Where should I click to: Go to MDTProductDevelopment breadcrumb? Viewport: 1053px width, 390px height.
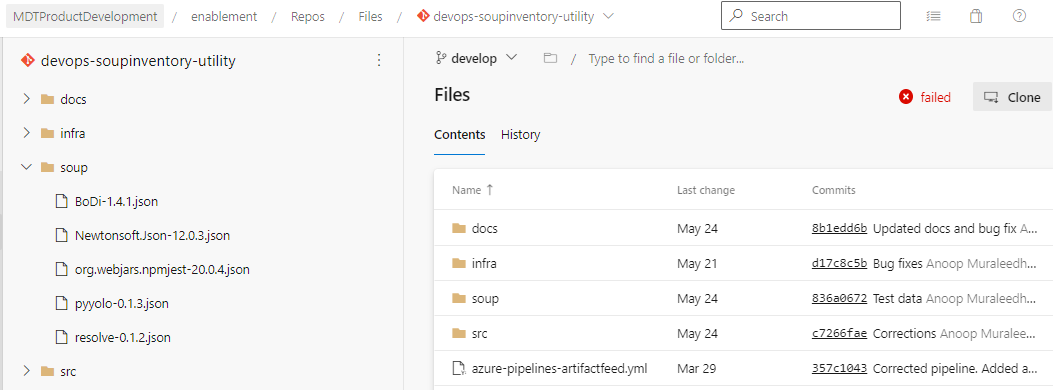tap(85, 17)
